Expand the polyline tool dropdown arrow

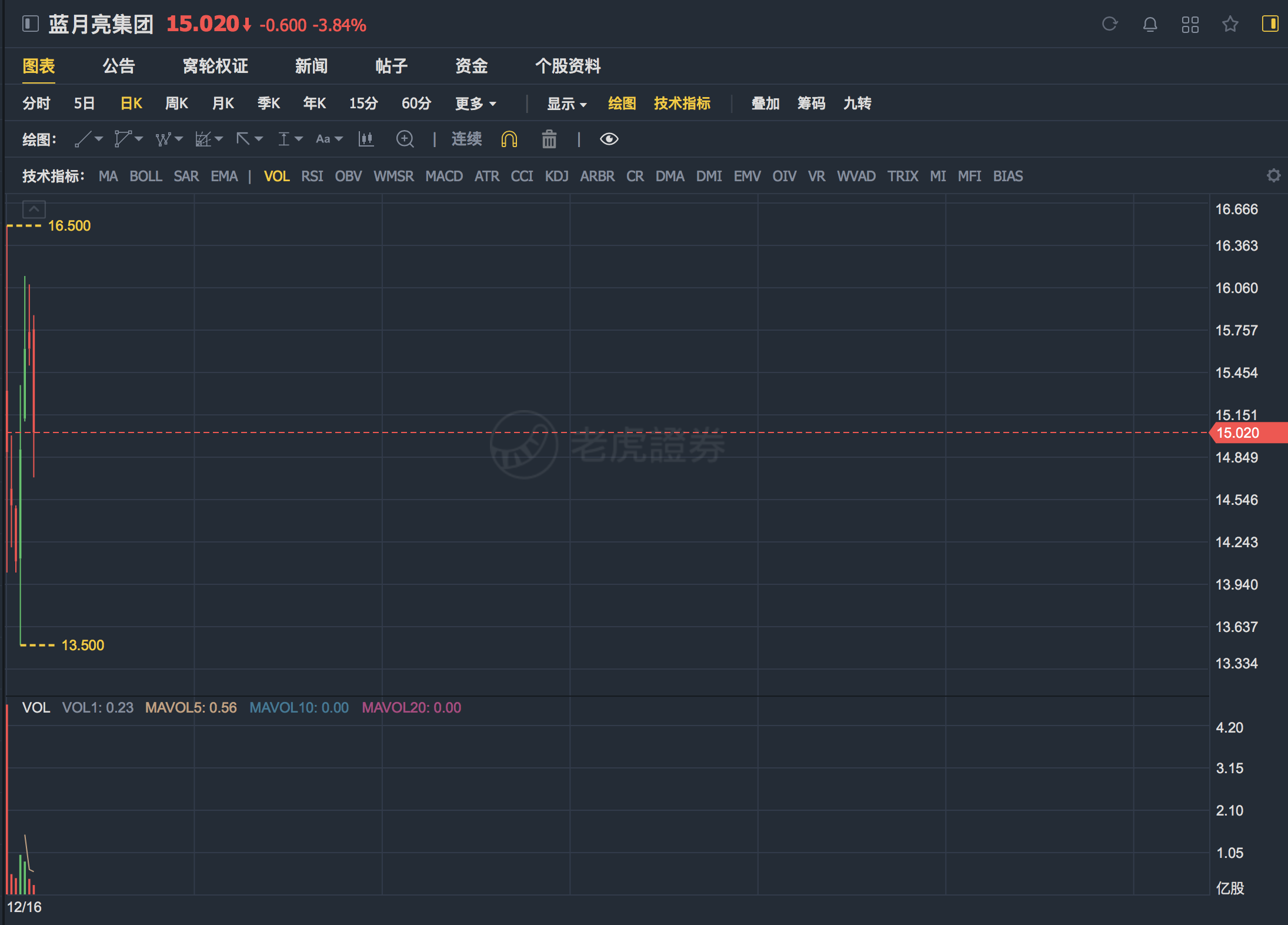[x=139, y=139]
